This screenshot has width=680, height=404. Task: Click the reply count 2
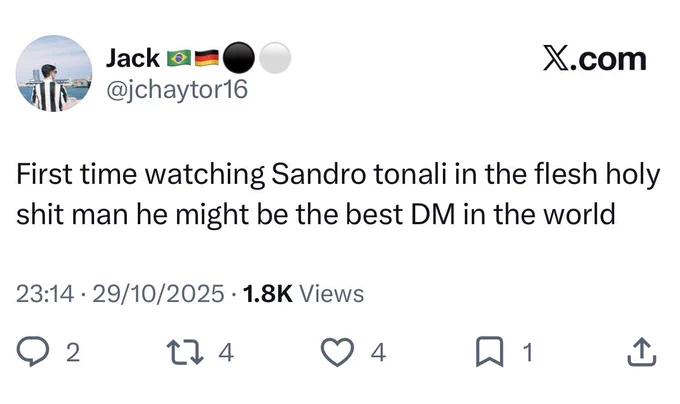(73, 352)
